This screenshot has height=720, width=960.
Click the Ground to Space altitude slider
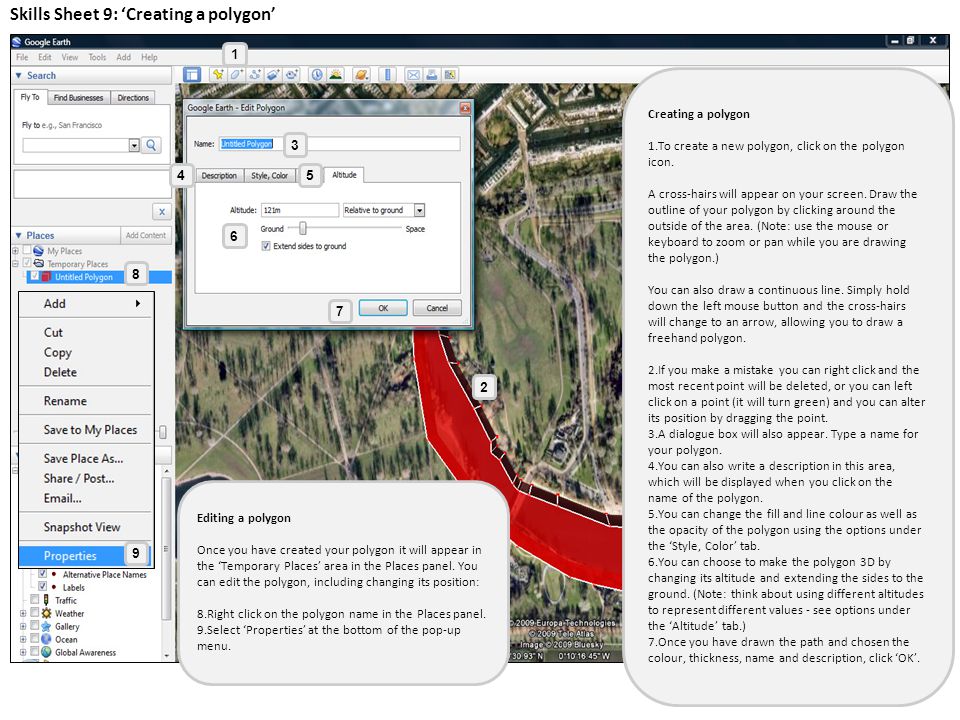tap(345, 228)
